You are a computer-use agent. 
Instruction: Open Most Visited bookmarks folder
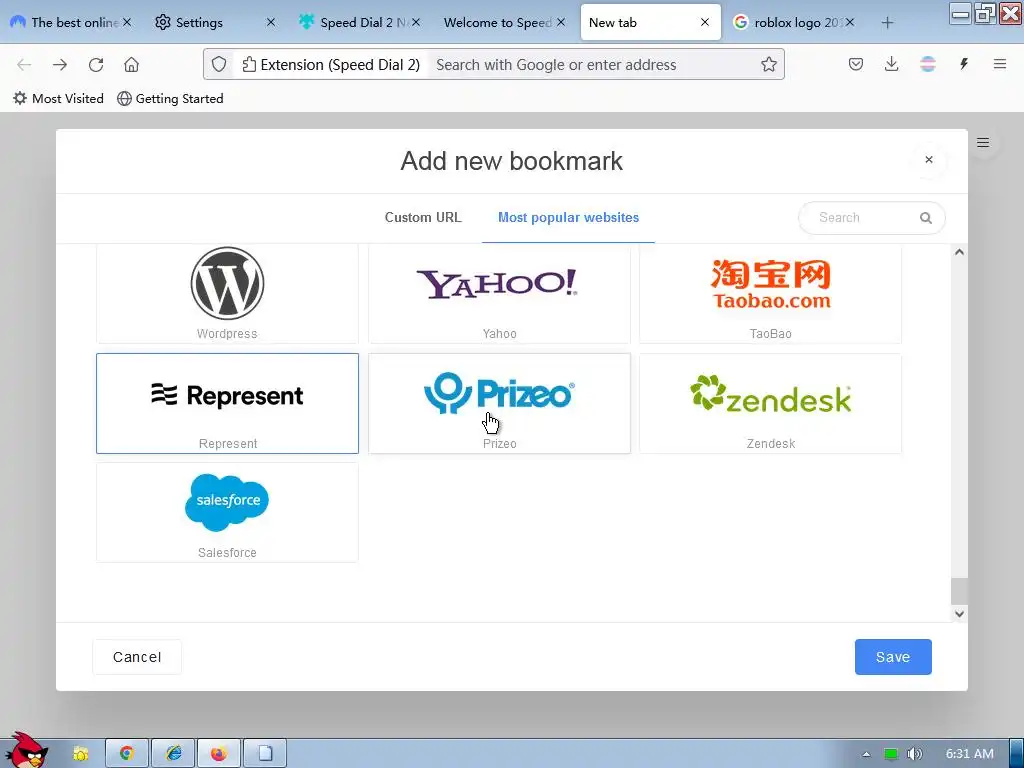pos(59,99)
